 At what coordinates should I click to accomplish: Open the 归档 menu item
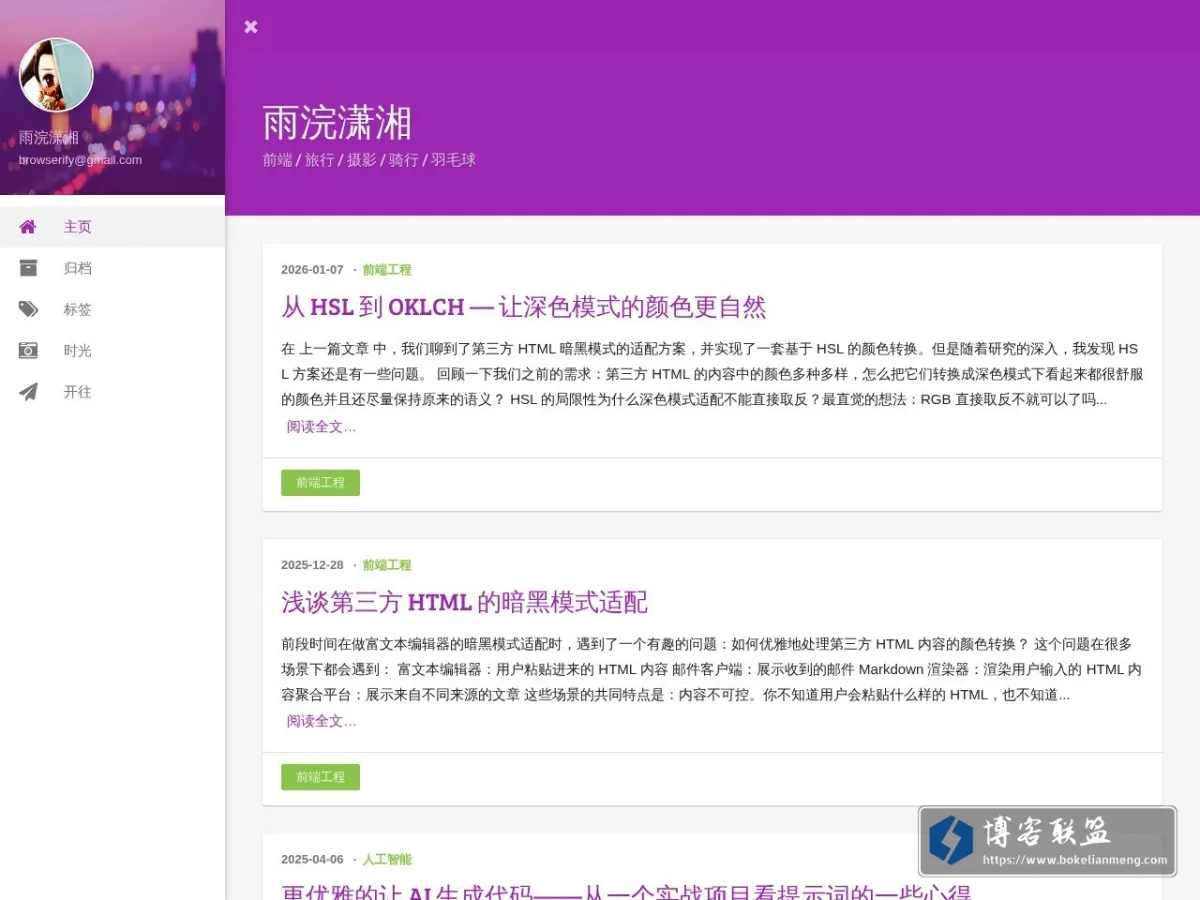tap(112, 268)
